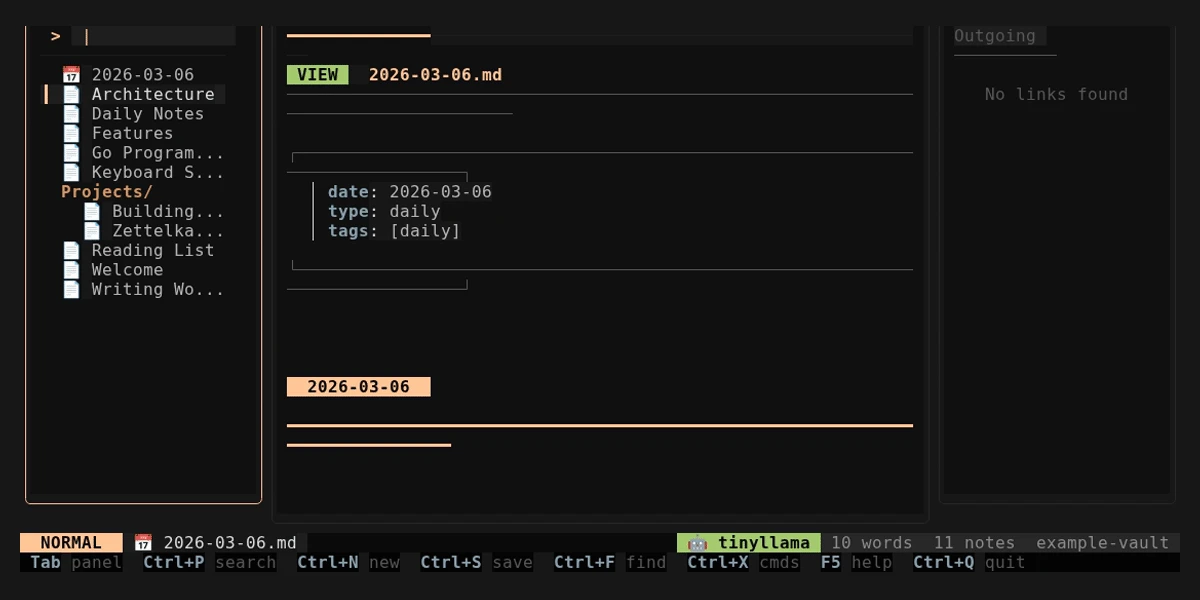The image size is (1200, 600).
Task: Click the 11 notes count
Action: [x=974, y=543]
